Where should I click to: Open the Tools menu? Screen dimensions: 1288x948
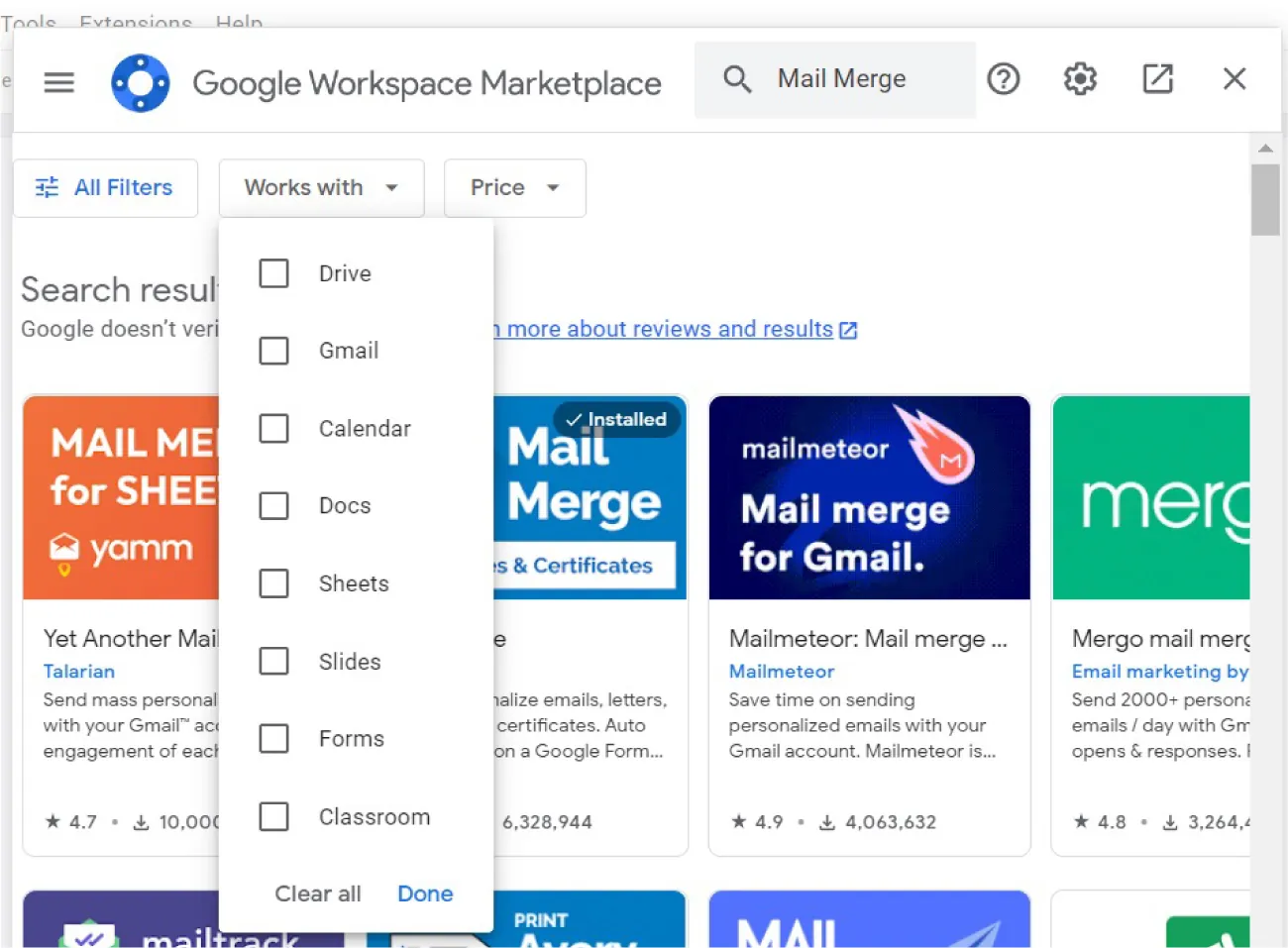click(x=28, y=22)
